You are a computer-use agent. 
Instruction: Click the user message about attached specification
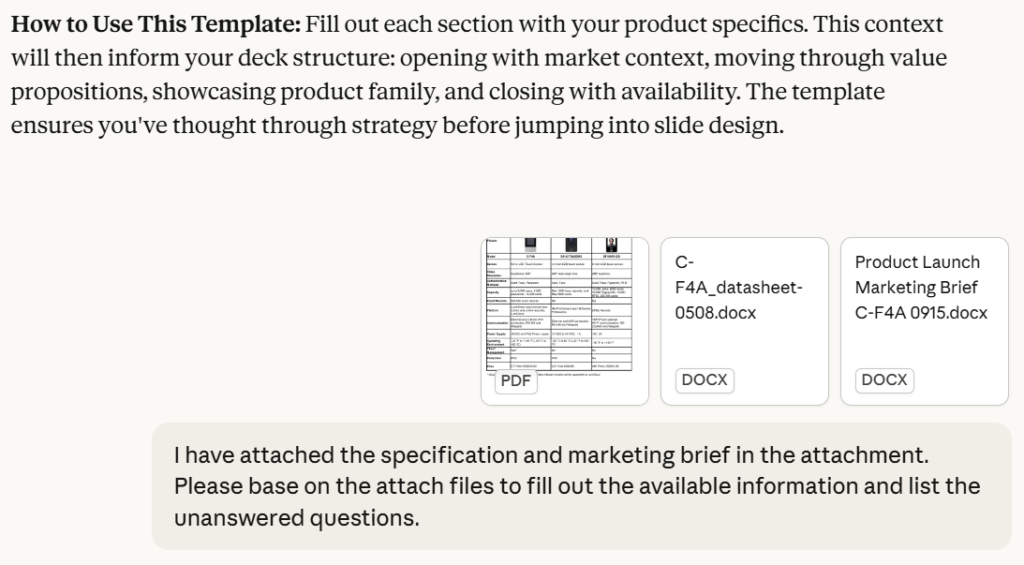tap(580, 486)
